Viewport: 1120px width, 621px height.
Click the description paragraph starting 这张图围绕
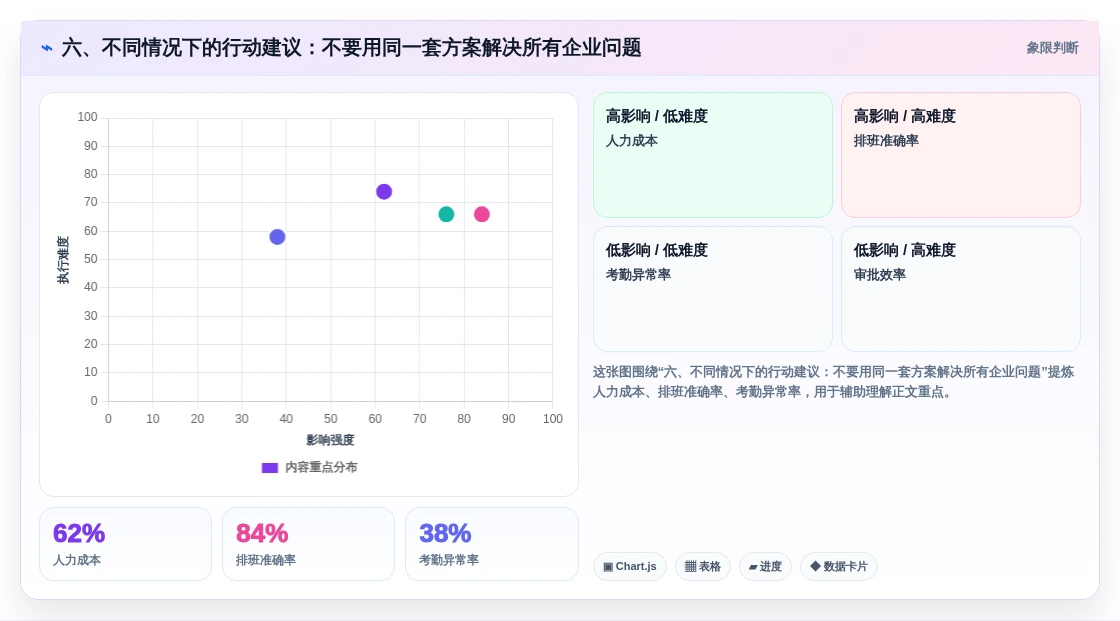click(x=833, y=382)
